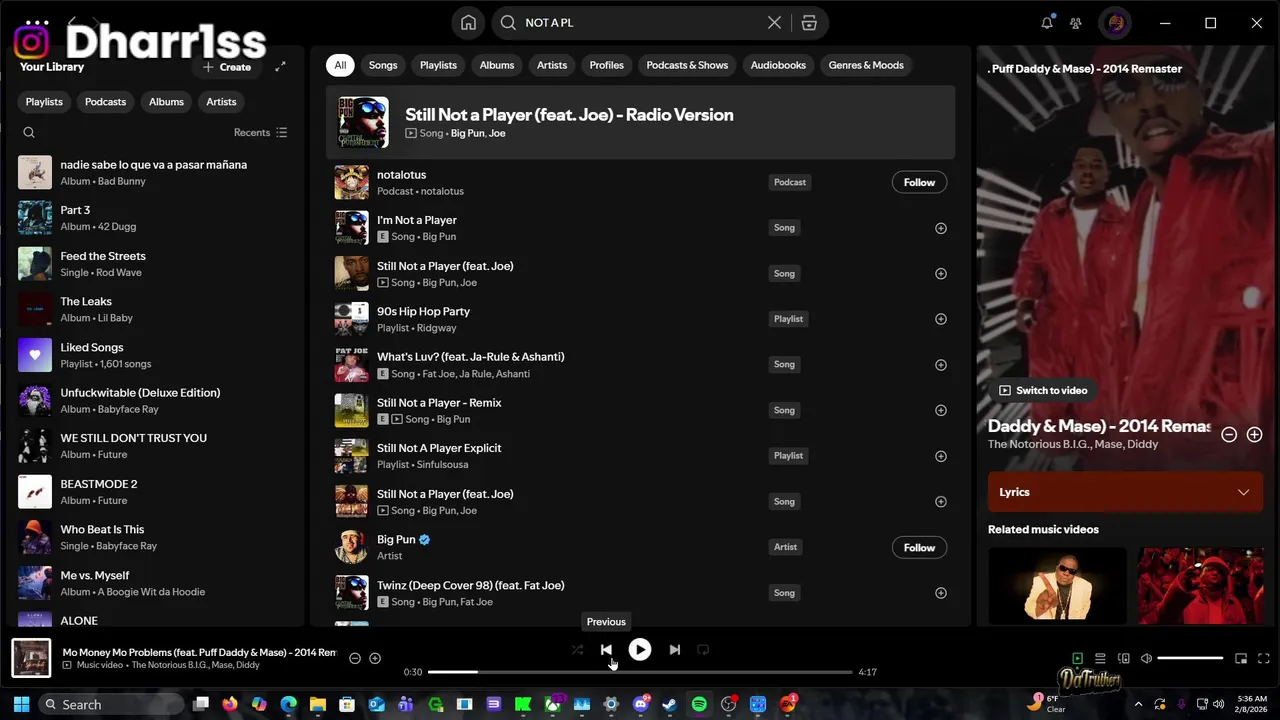Filter library by Playlists
The image size is (1280, 720).
click(x=44, y=102)
